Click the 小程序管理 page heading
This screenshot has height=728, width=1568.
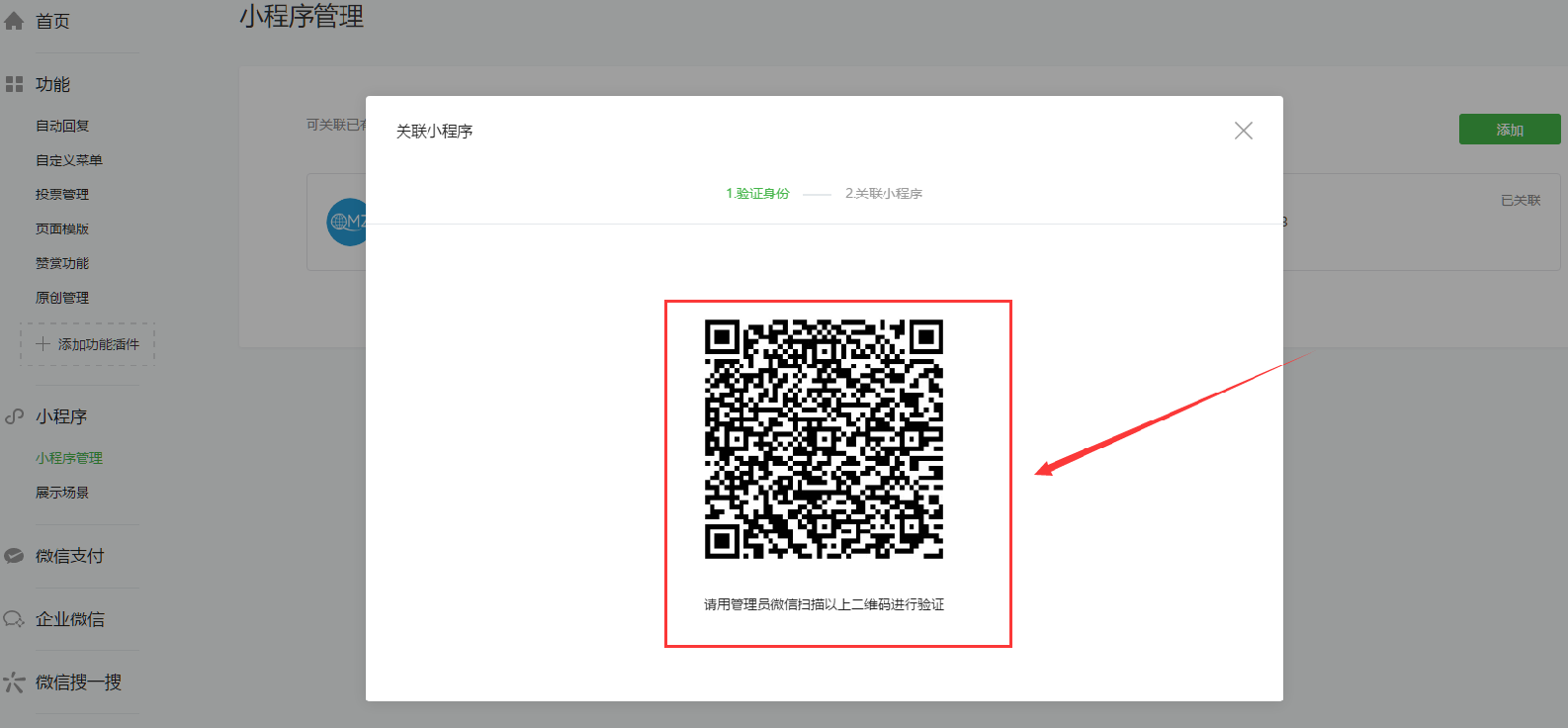pos(302,16)
